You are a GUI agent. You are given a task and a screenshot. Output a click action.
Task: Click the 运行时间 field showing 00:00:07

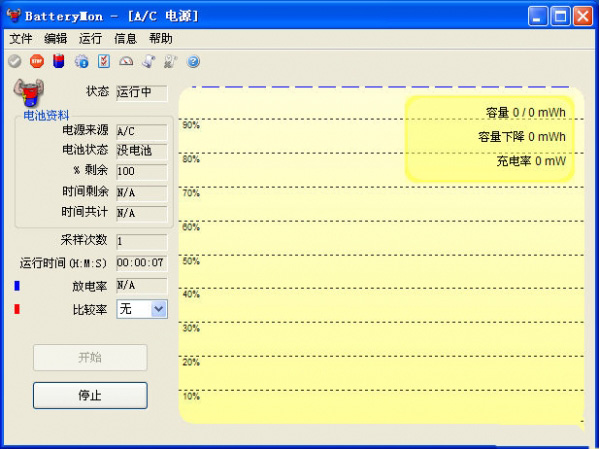coord(142,263)
